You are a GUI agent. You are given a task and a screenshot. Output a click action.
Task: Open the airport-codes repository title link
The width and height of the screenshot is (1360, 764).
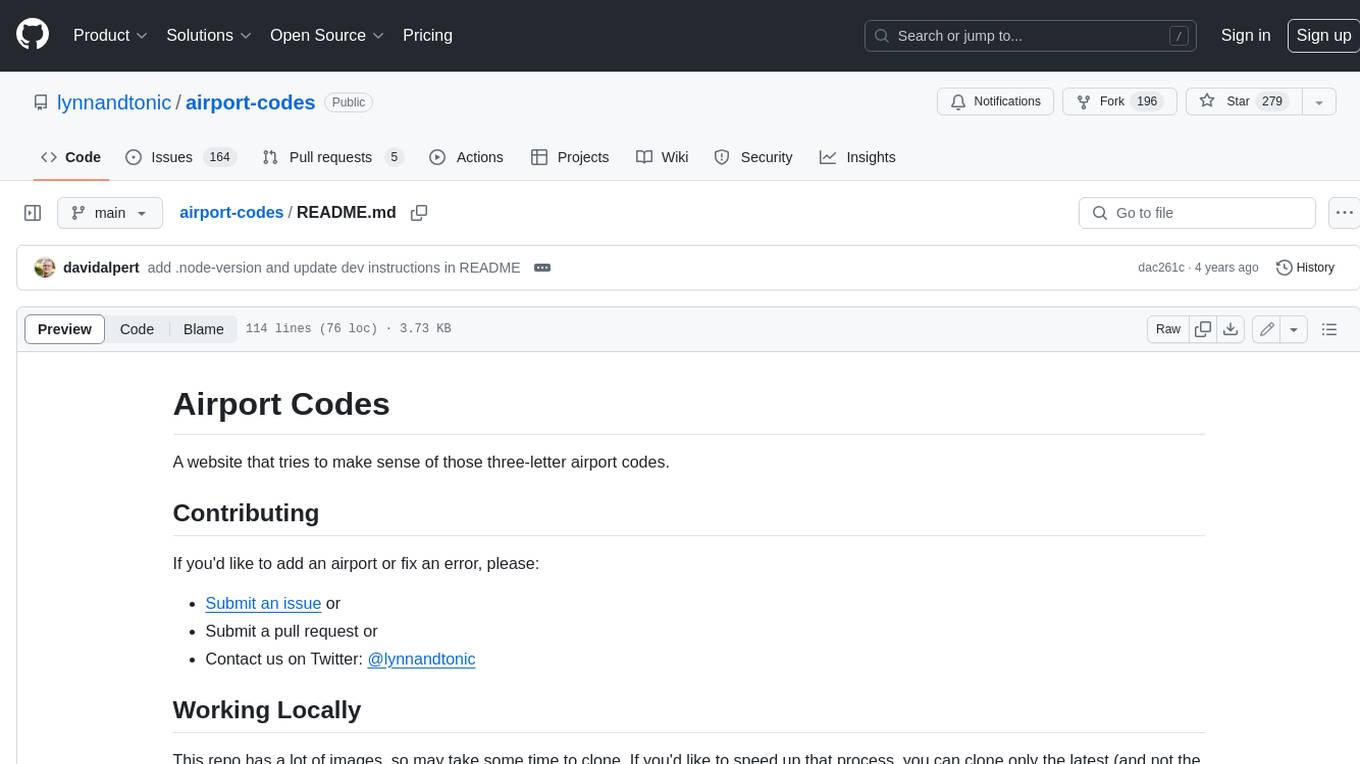pyautogui.click(x=250, y=102)
